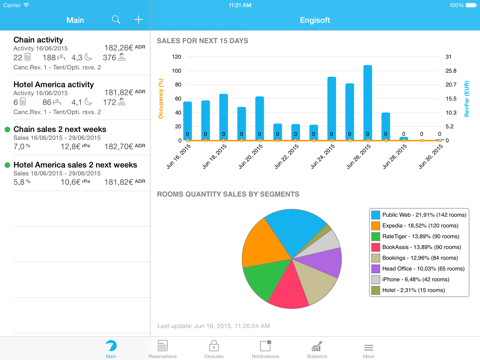The height and width of the screenshot is (360, 480).
Task: Click the Bookings tan legend swatch
Action: pos(376,258)
